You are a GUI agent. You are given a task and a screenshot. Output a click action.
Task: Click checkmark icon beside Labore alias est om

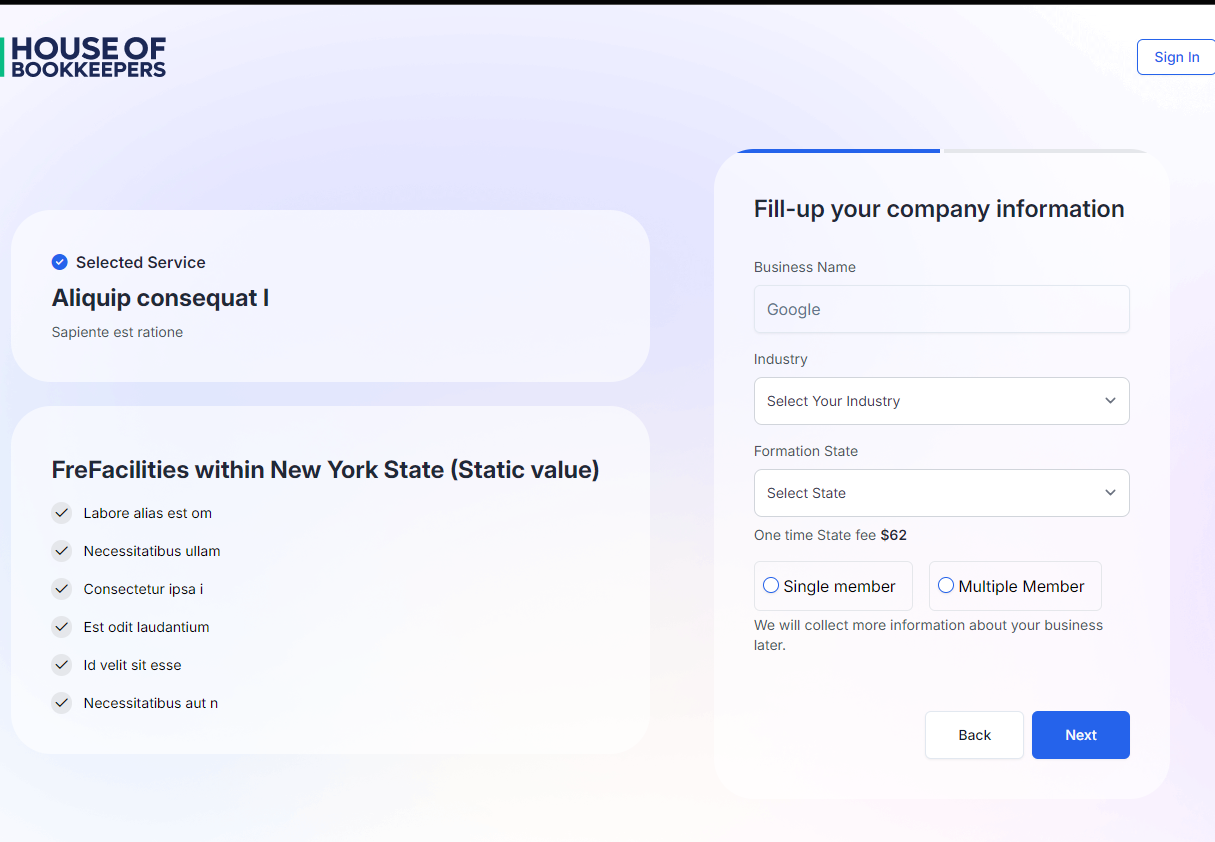click(62, 513)
